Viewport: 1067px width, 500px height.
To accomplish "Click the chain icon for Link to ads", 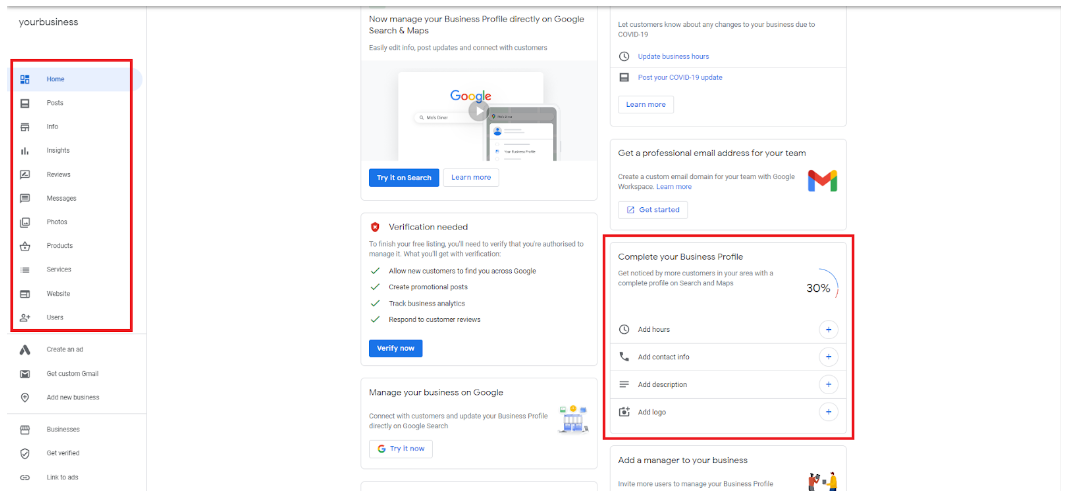I will [25, 478].
